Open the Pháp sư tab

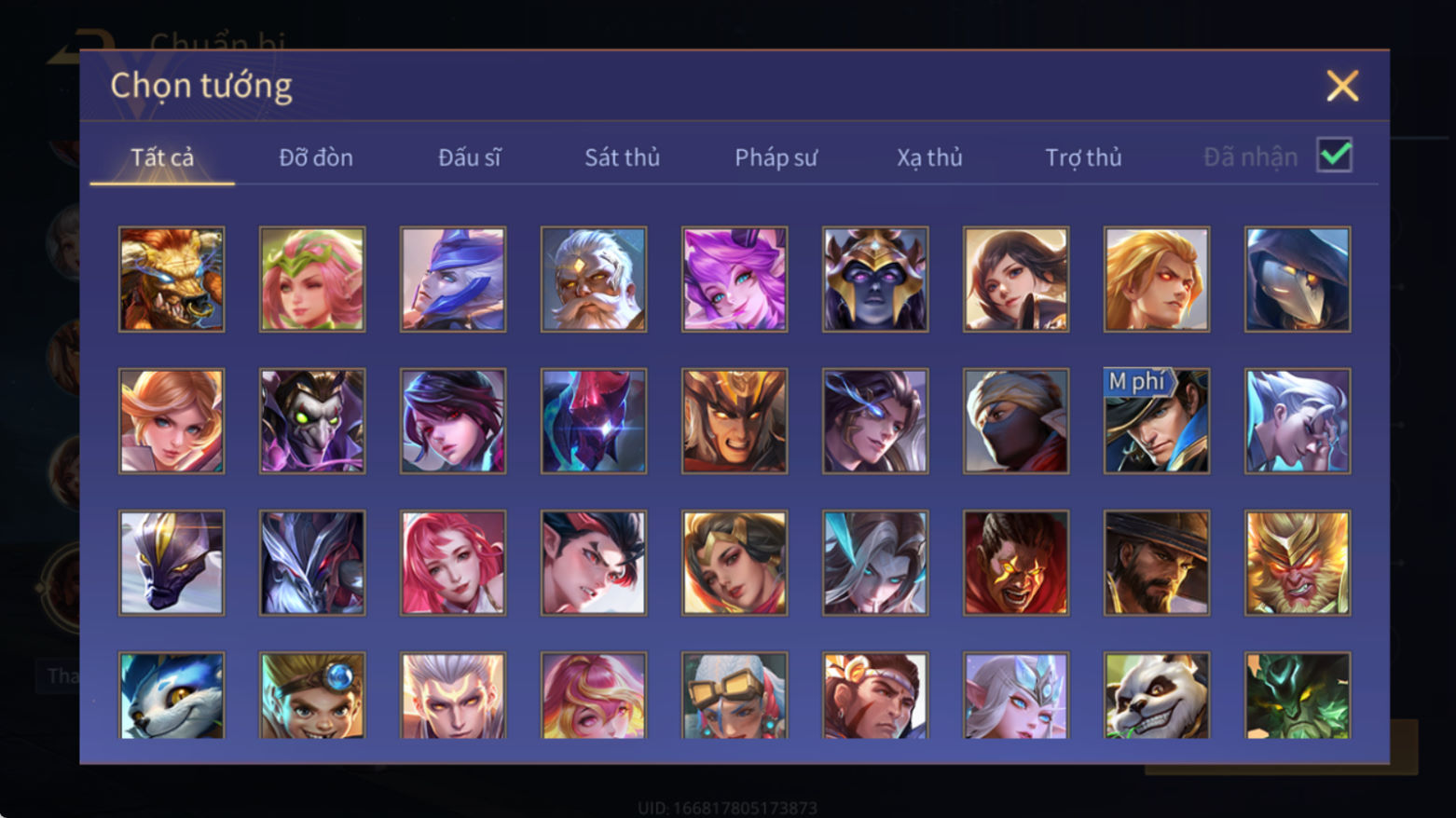(776, 157)
